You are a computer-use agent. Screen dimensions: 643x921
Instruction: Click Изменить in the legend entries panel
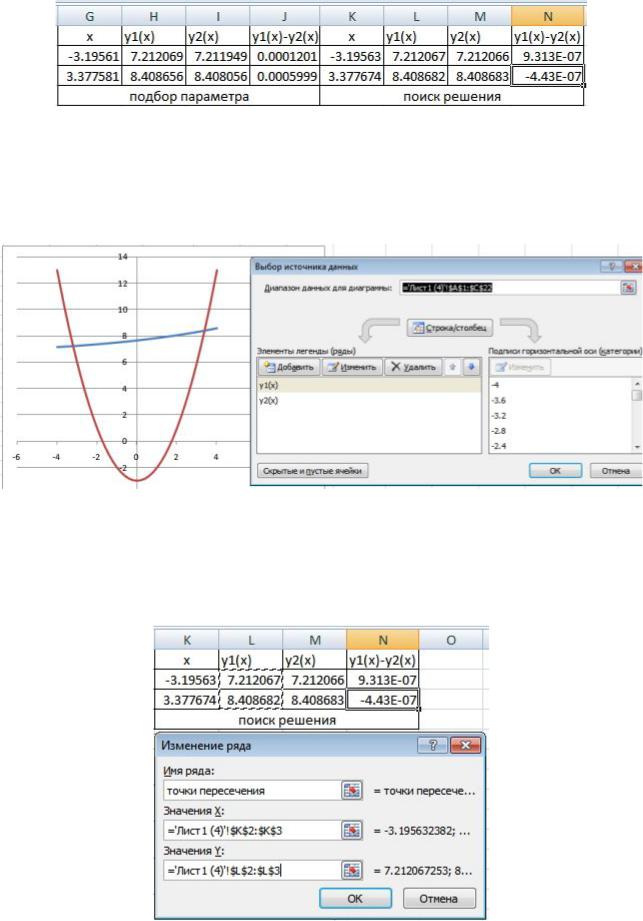[352, 367]
